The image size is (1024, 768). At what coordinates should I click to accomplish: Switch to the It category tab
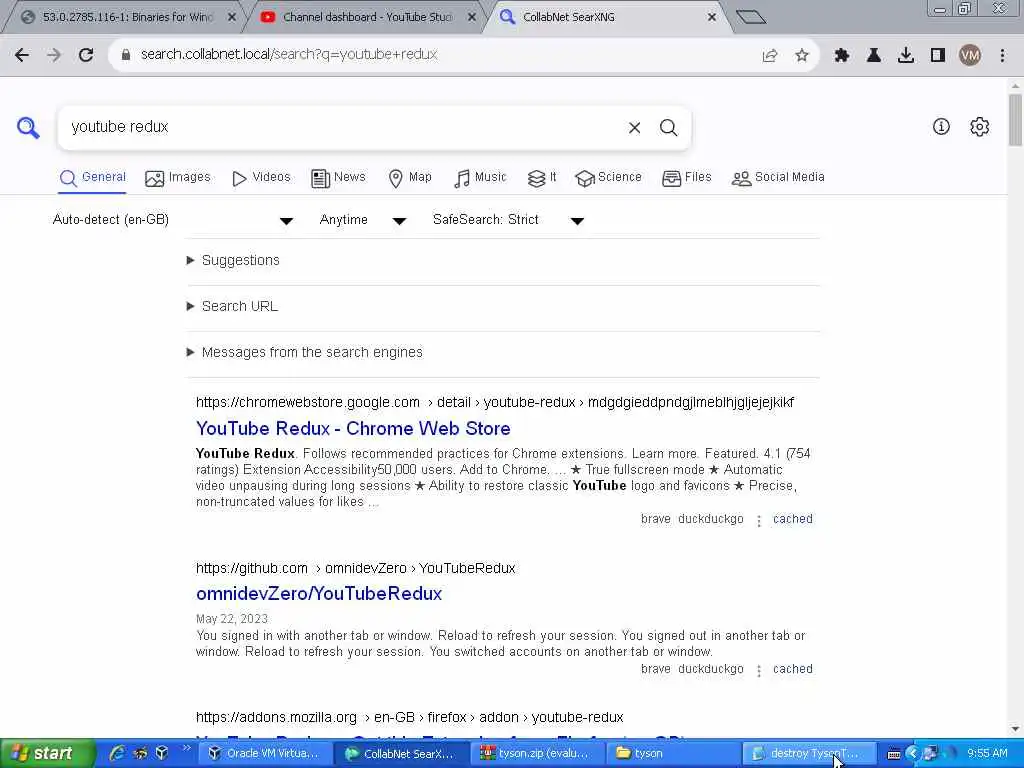point(542,178)
